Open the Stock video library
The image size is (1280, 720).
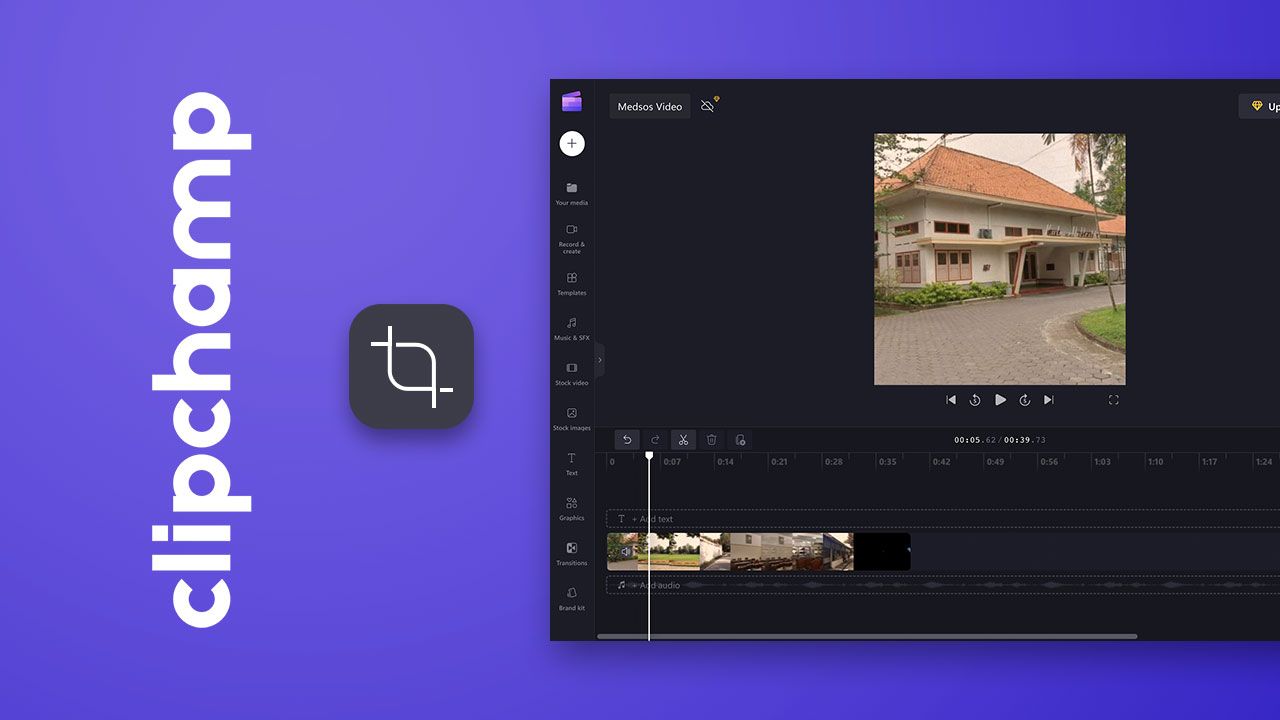pos(572,373)
